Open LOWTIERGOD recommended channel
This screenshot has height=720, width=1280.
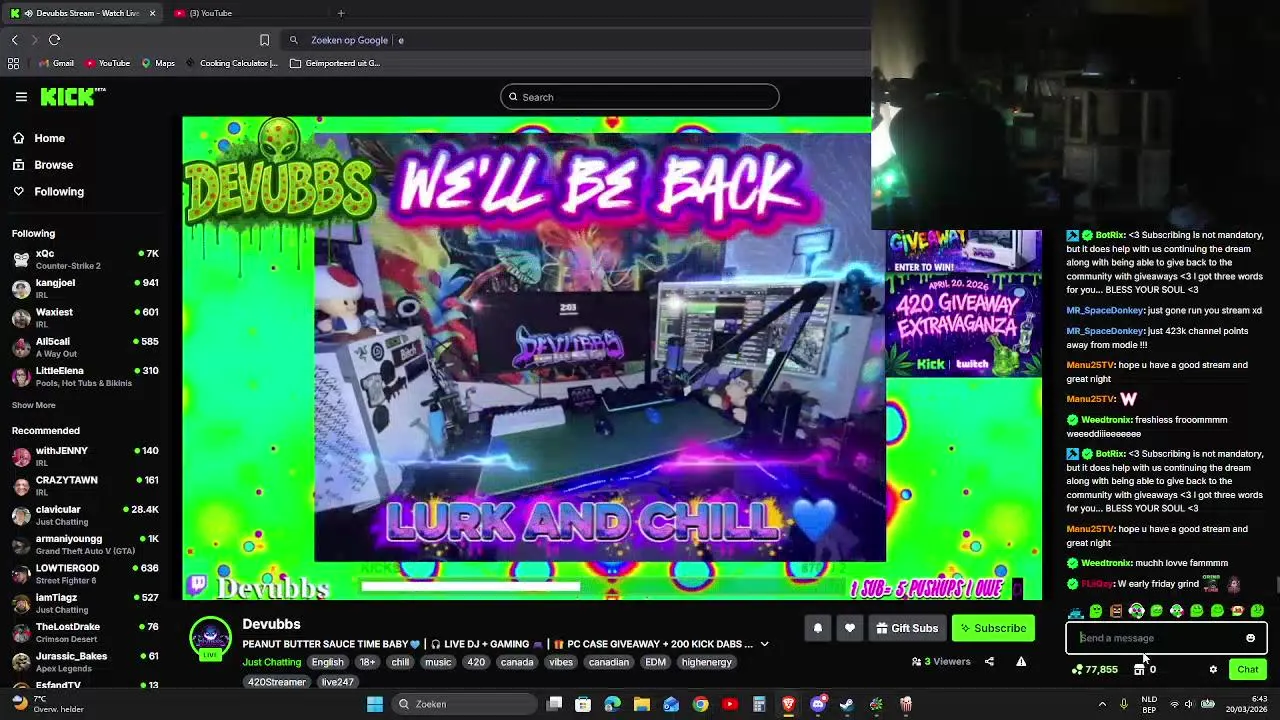(85, 574)
